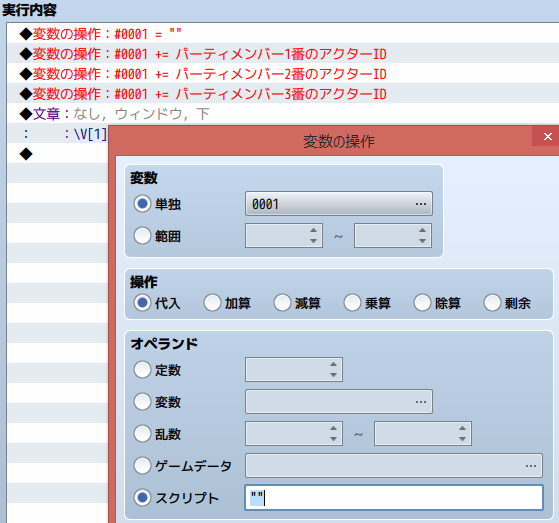The height and width of the screenshot is (523, 559).
Task: Click the 乱数 maximum value spinner
Action: click(x=423, y=434)
